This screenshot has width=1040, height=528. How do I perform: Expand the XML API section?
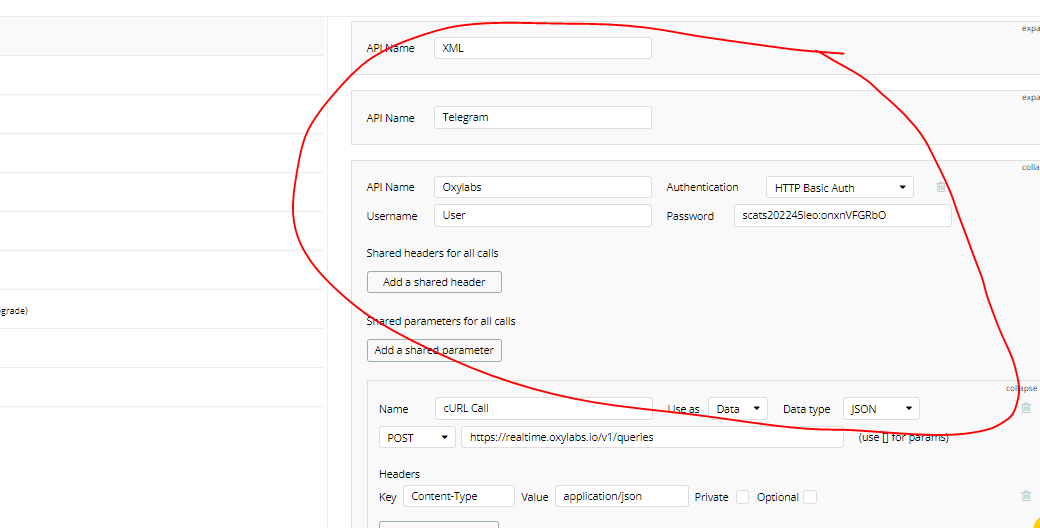1031,29
